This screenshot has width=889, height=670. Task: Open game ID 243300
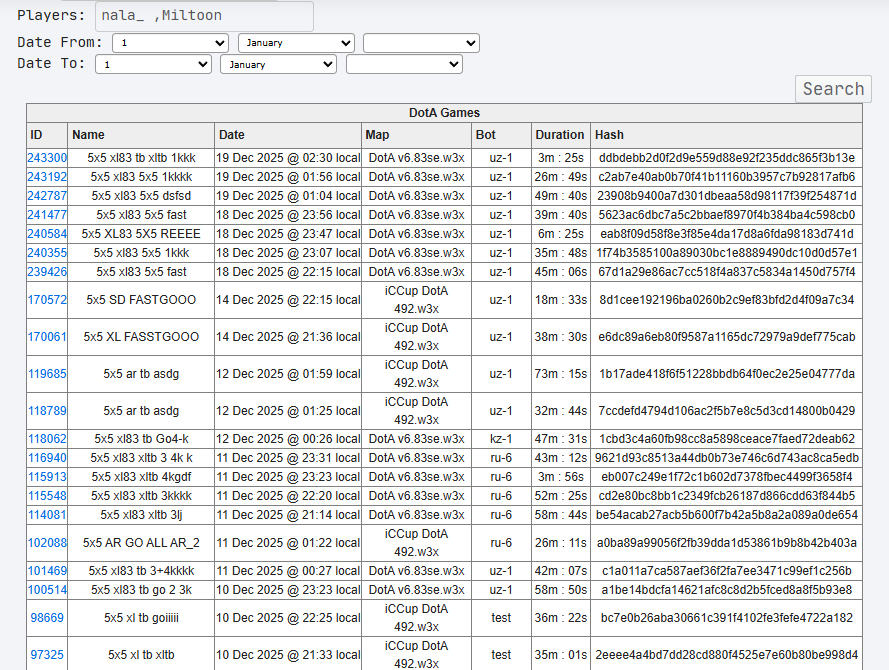(x=47, y=158)
